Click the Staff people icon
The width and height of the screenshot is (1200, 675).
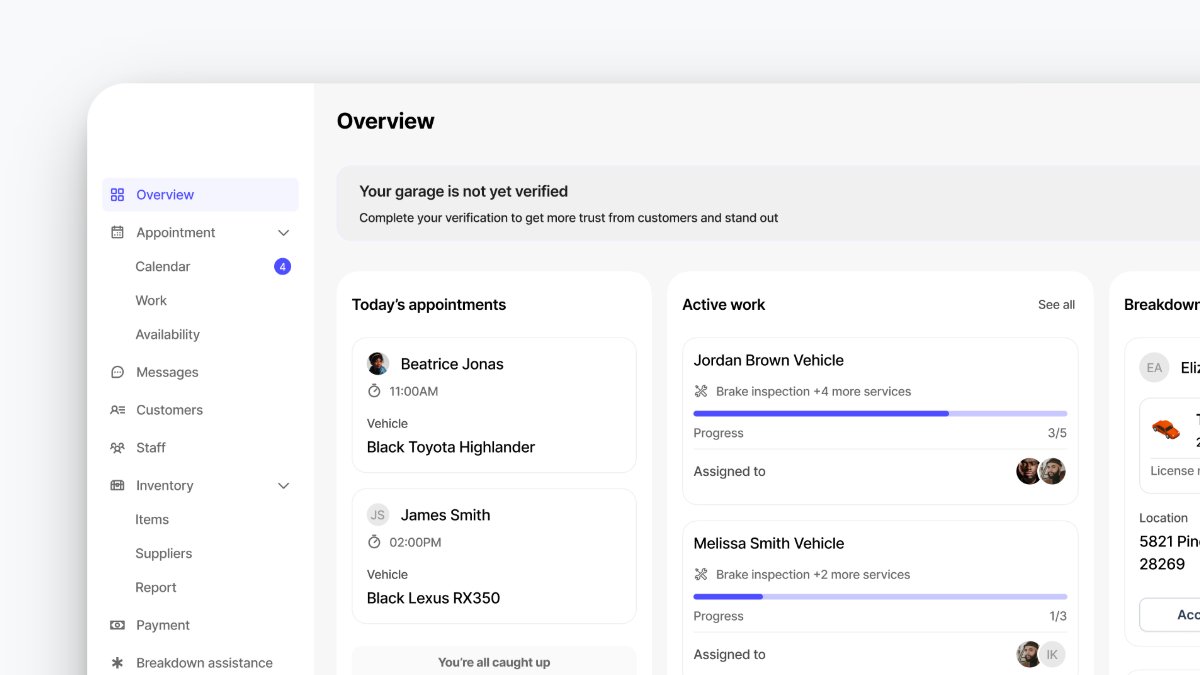pos(117,448)
